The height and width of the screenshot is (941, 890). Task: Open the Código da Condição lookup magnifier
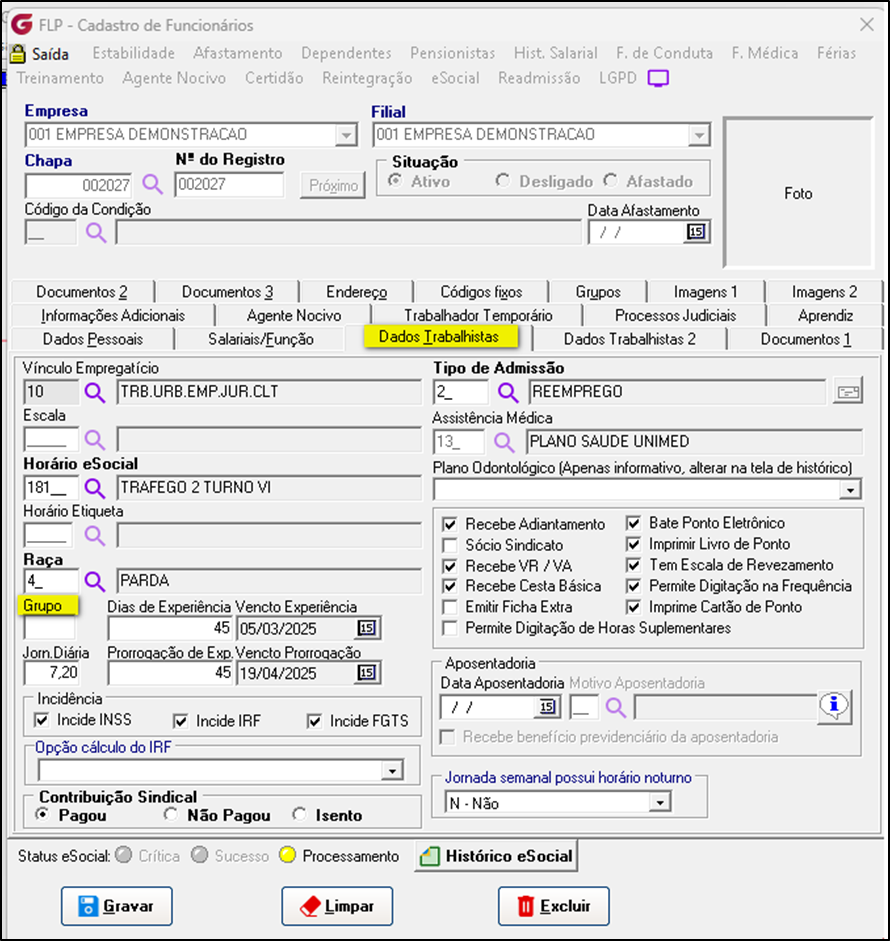tap(96, 232)
